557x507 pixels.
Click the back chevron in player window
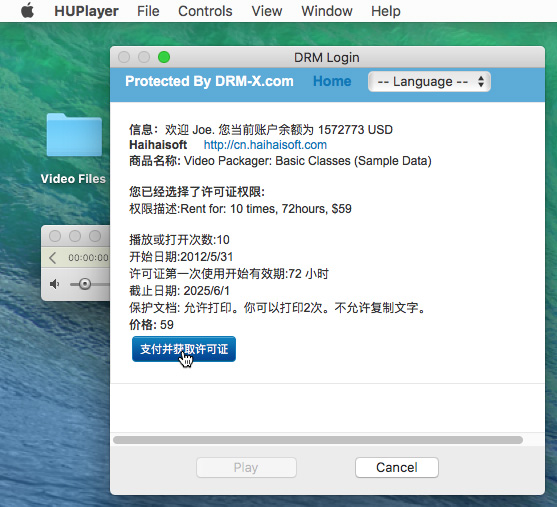[53, 258]
